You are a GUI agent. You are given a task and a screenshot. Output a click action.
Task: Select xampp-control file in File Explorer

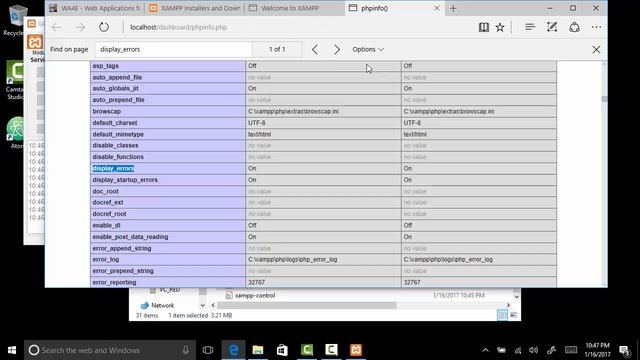tap(255, 296)
